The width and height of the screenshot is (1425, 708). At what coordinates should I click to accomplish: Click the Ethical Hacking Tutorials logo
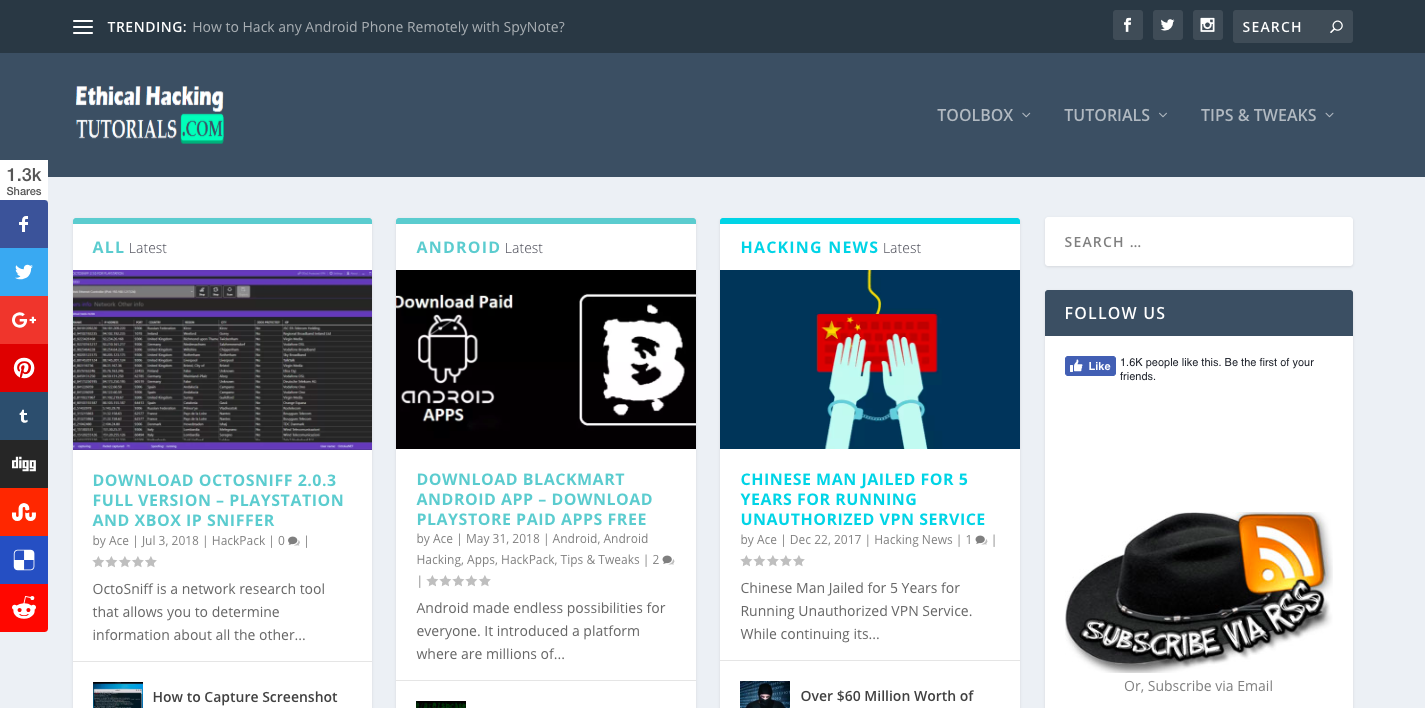(150, 113)
